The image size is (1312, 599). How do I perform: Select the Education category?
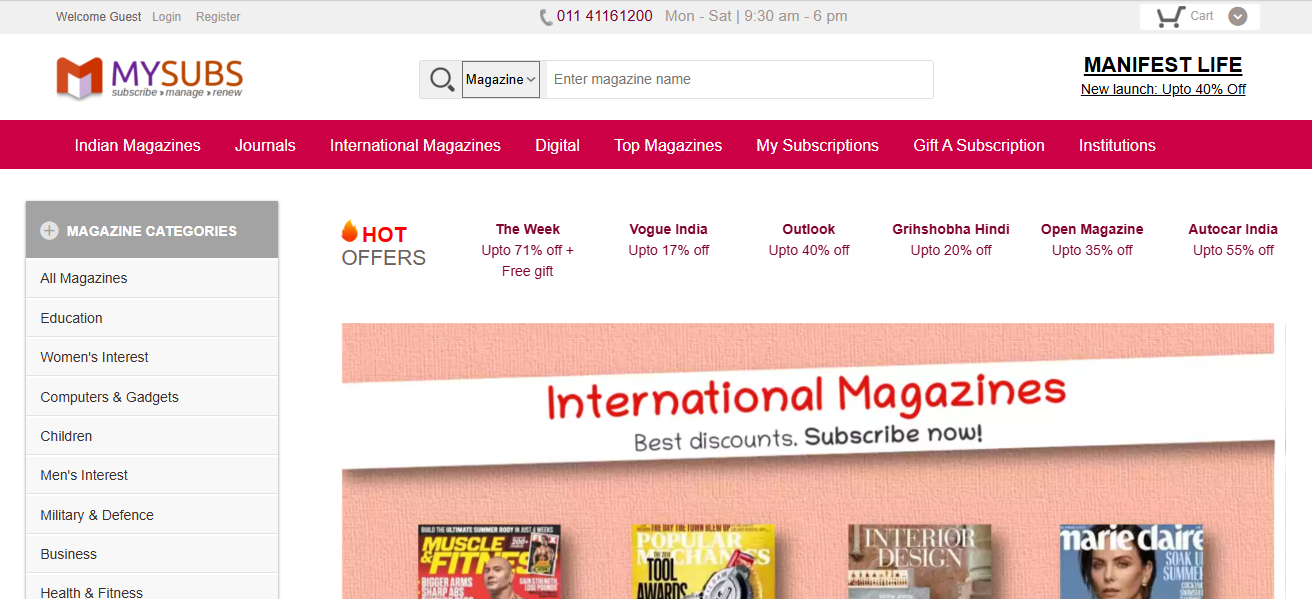pyautogui.click(x=152, y=318)
